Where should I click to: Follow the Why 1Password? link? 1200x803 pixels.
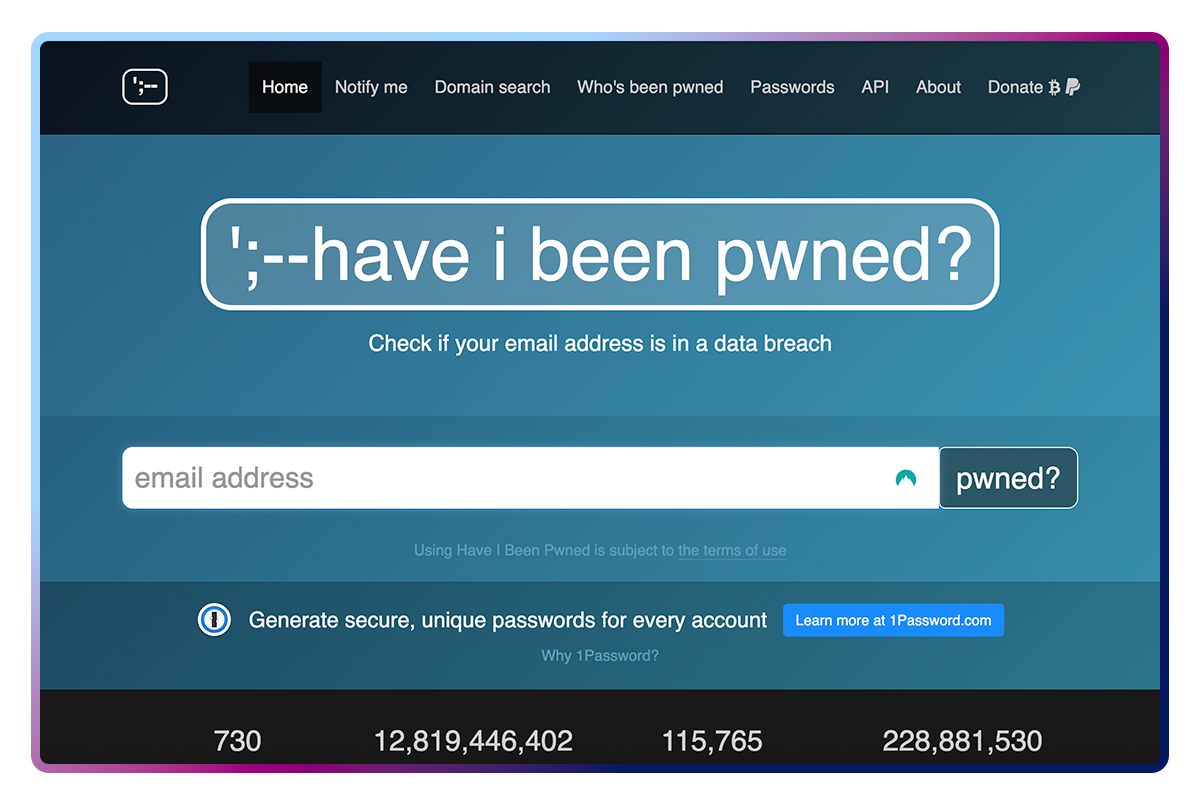(x=600, y=656)
